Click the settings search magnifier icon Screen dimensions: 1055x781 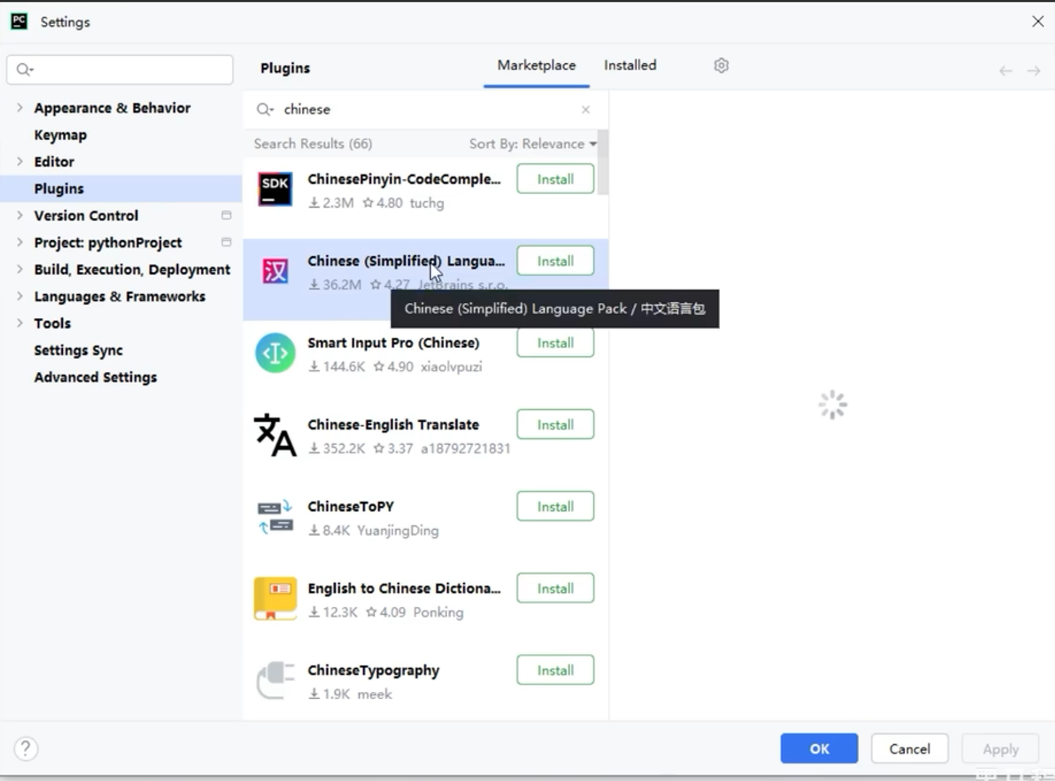(x=24, y=70)
